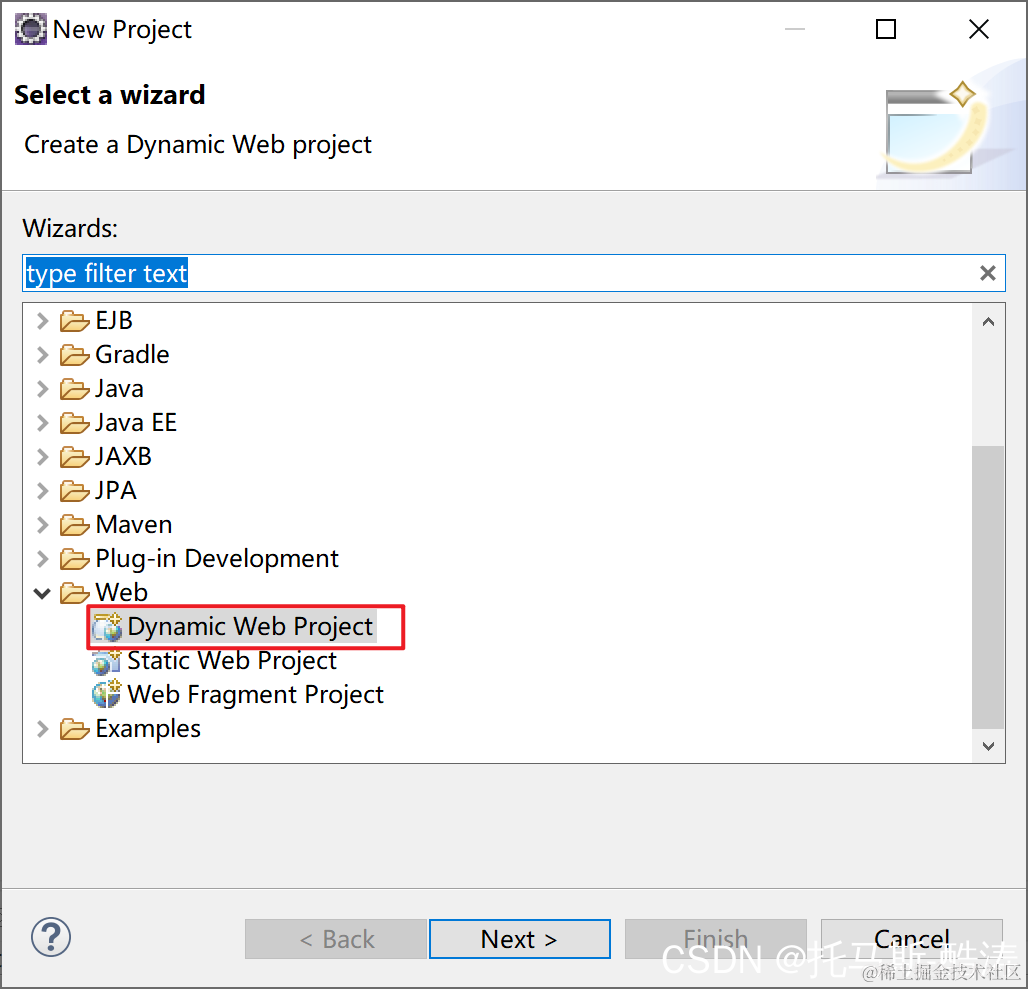Click the Java EE folder icon
This screenshot has height=989, width=1028.
[74, 423]
